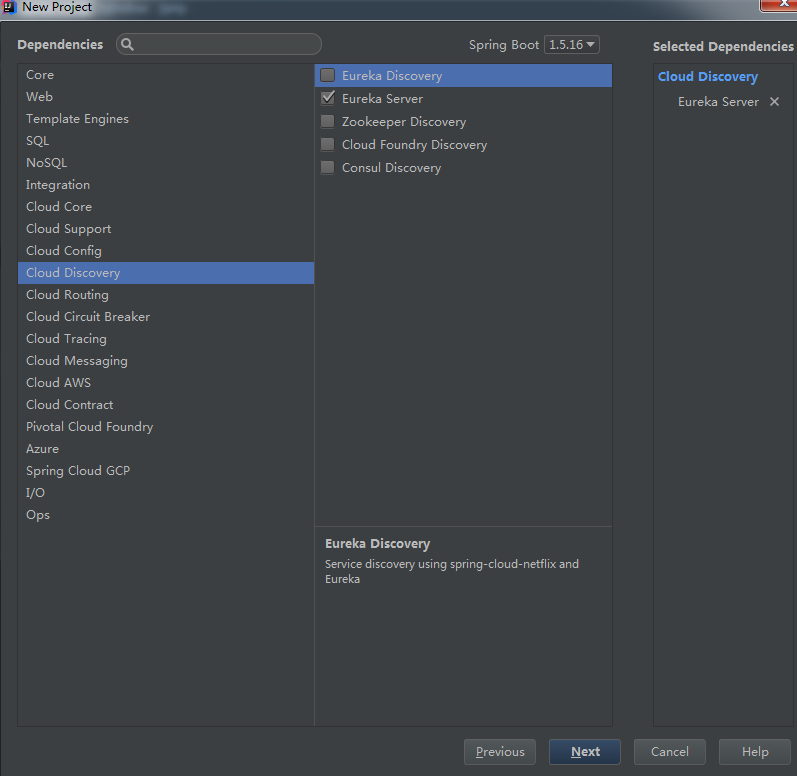Check the Cloud Foundry Discovery option

click(328, 145)
